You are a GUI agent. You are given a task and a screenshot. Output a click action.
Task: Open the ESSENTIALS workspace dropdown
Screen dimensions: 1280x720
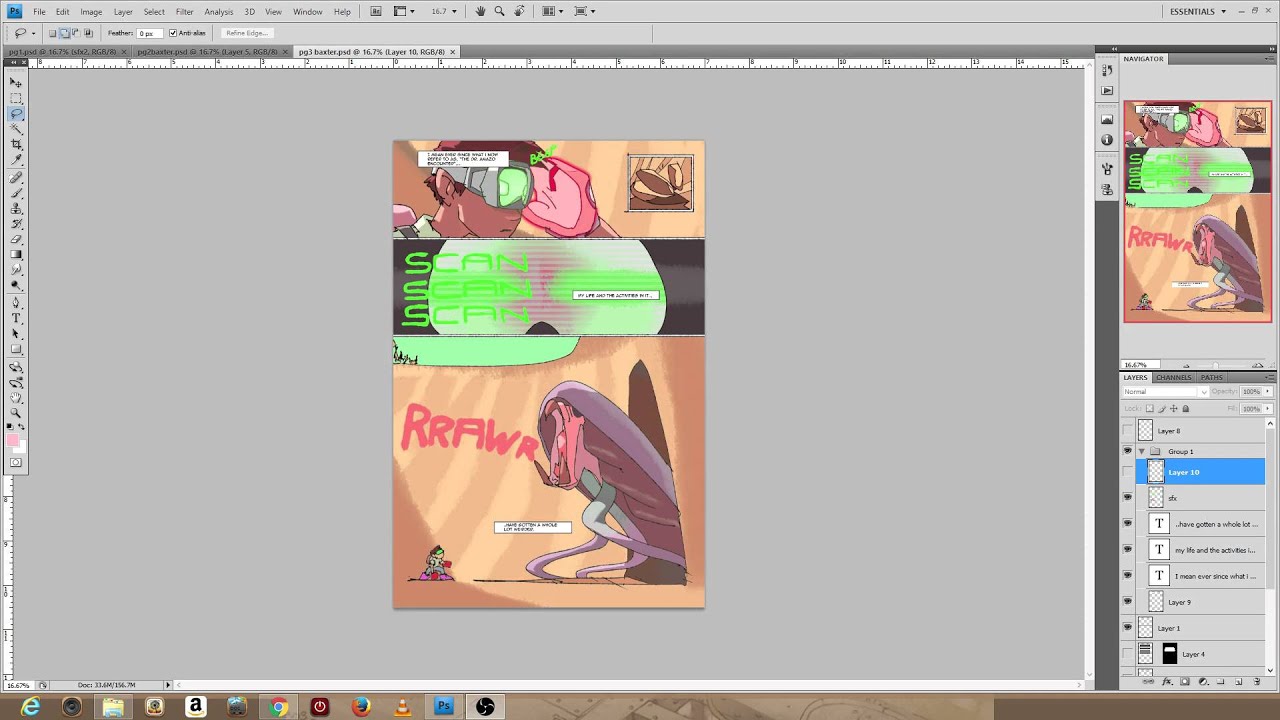(x=1198, y=11)
